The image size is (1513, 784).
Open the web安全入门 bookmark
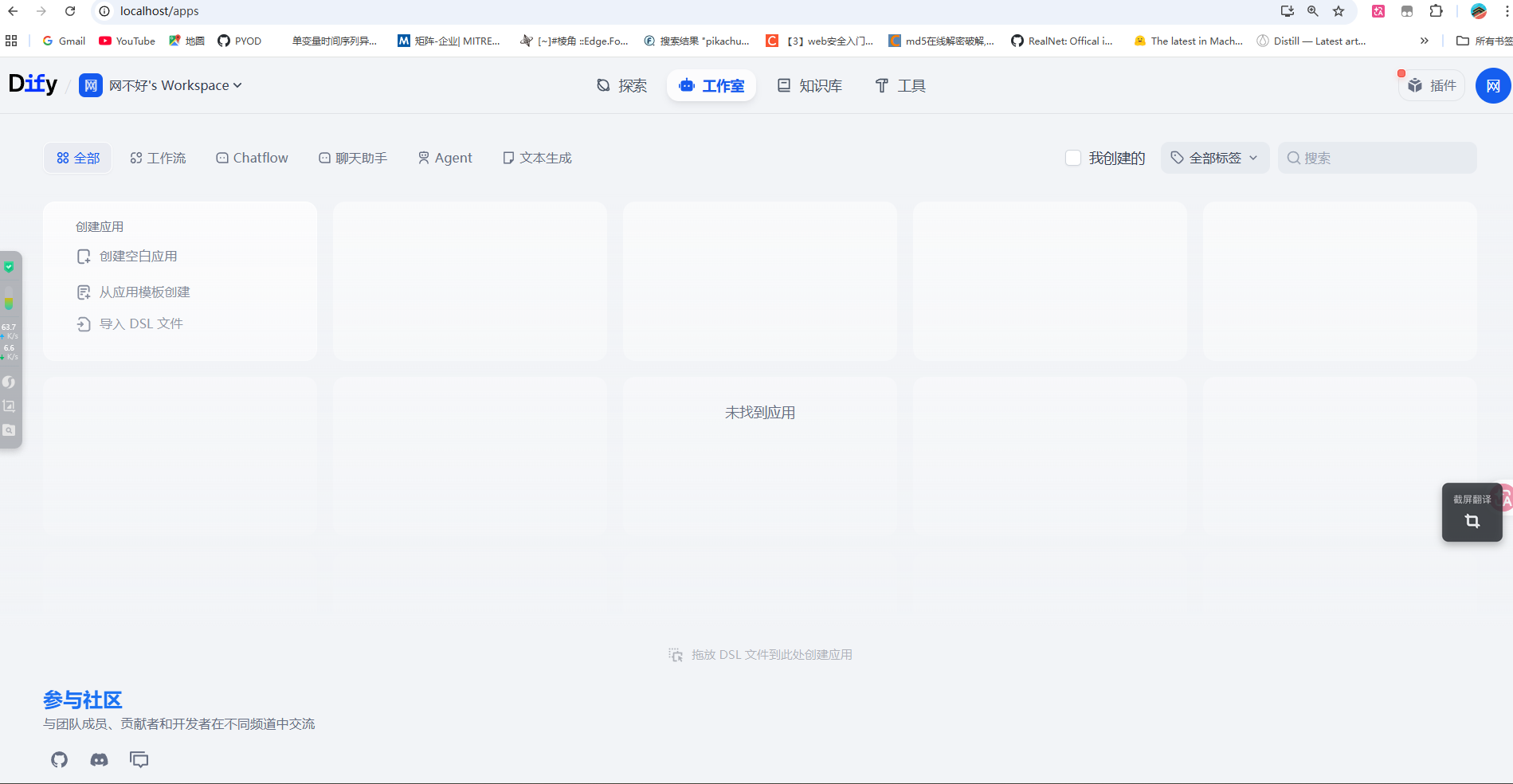click(820, 41)
